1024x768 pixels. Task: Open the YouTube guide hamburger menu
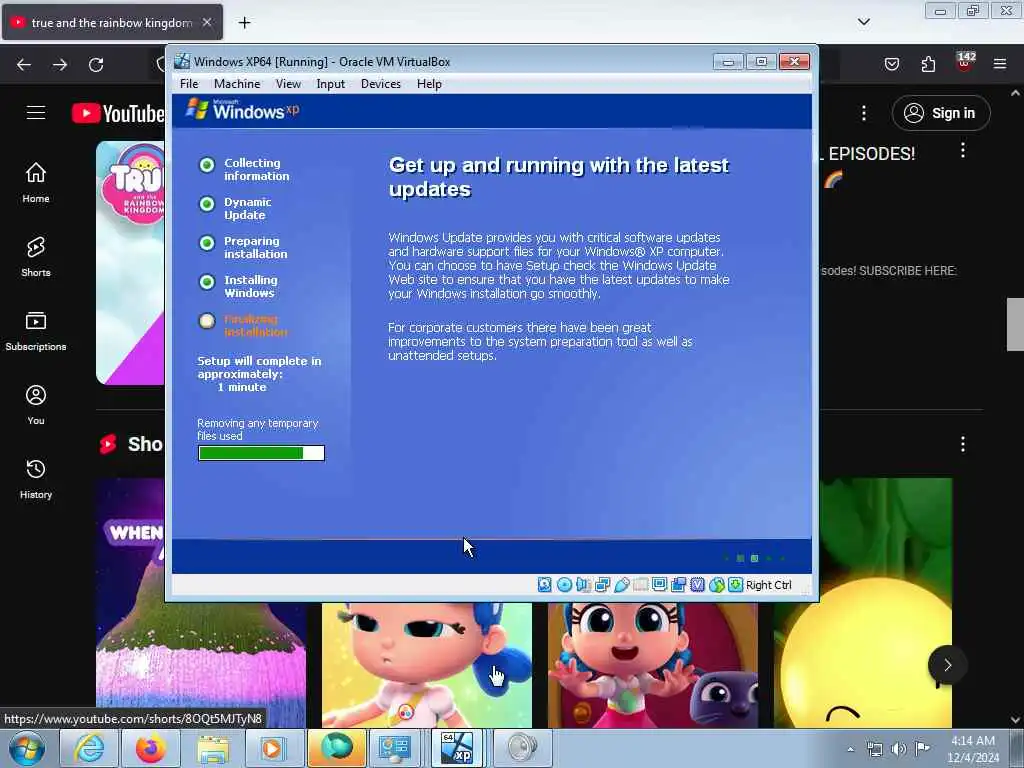click(x=36, y=113)
